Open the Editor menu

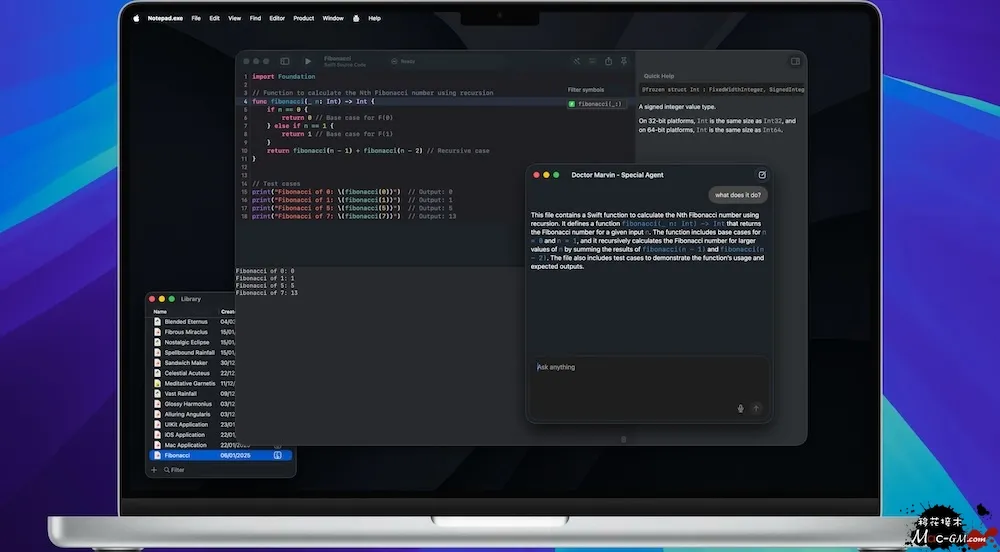[x=277, y=18]
